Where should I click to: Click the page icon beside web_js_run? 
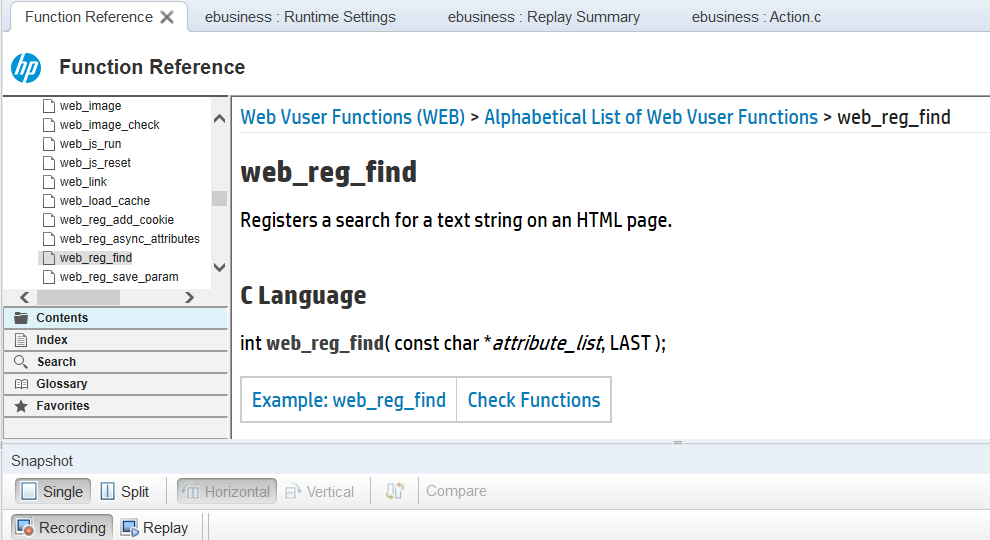49,144
